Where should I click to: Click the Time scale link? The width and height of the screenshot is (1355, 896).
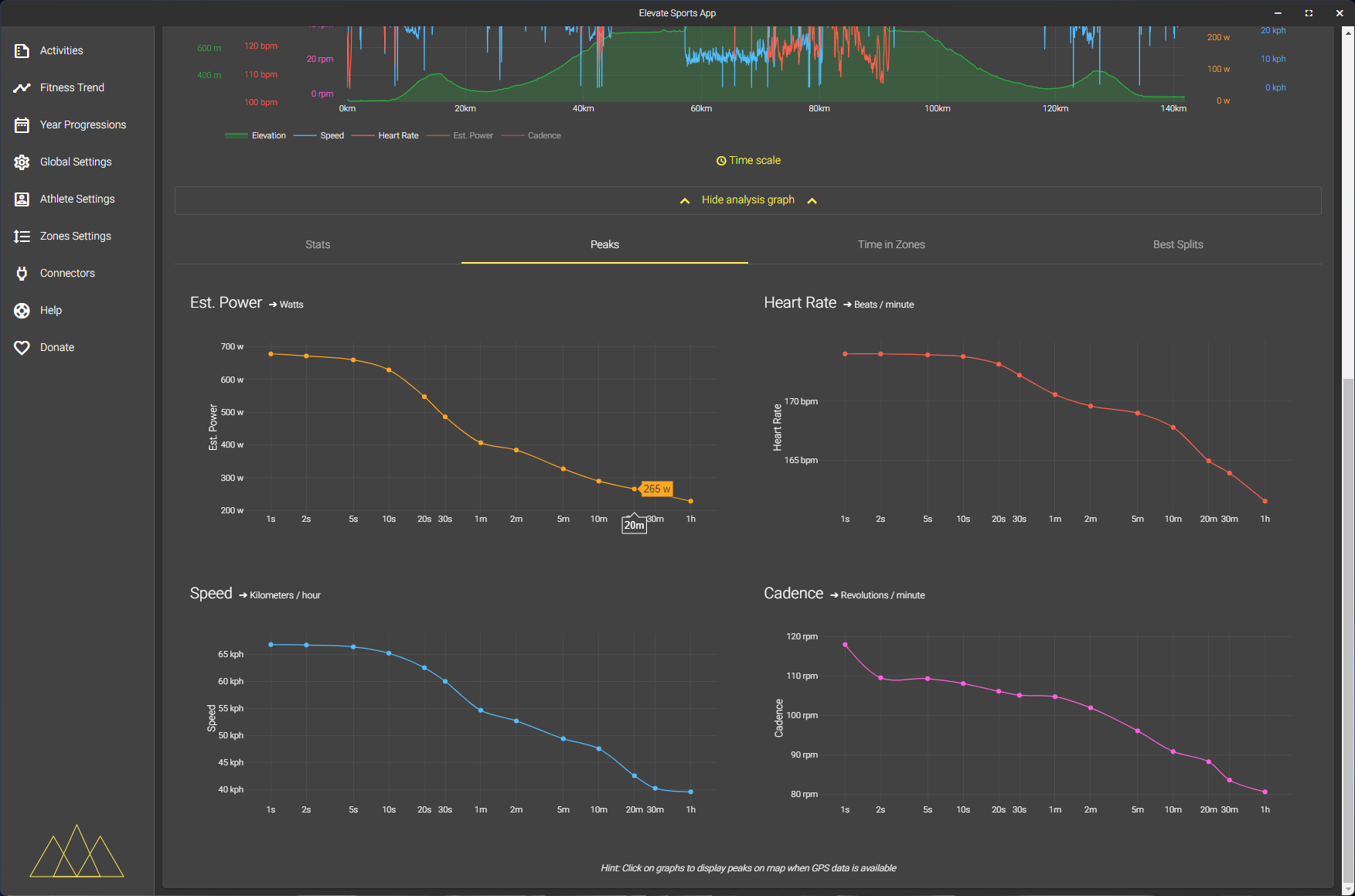pos(748,160)
